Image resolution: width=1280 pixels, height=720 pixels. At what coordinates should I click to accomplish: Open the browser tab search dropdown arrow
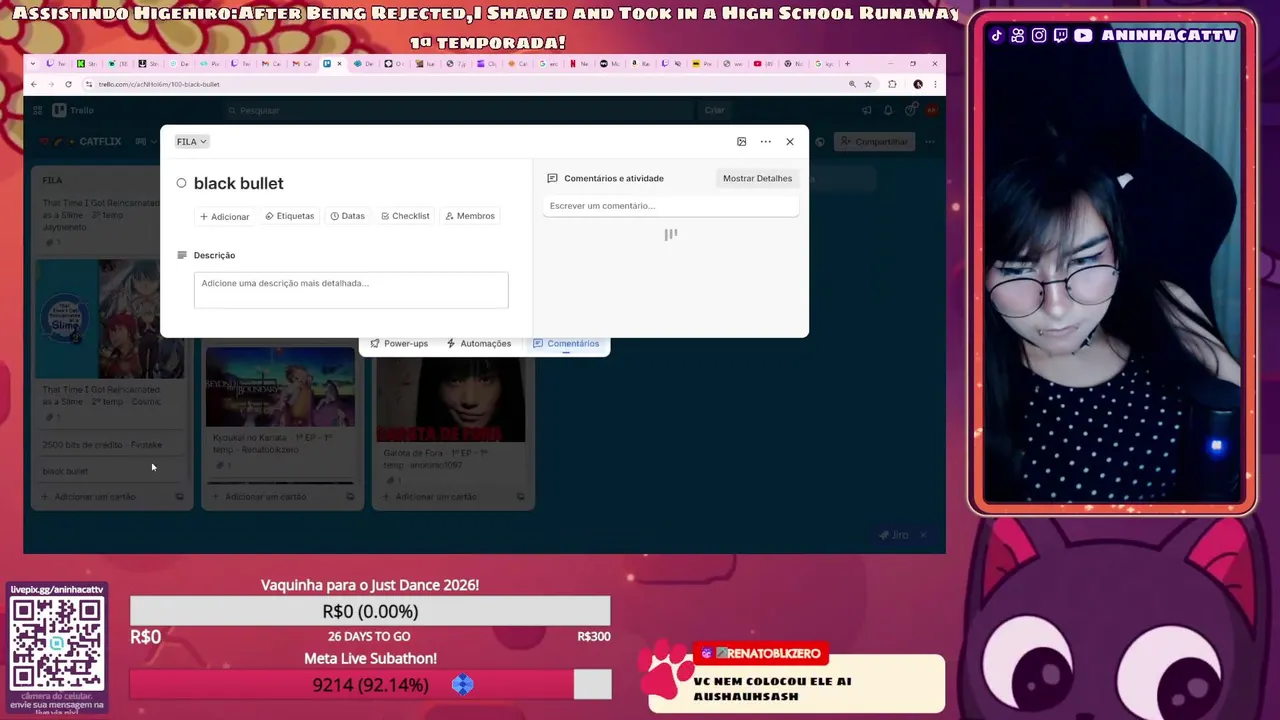(x=33, y=63)
